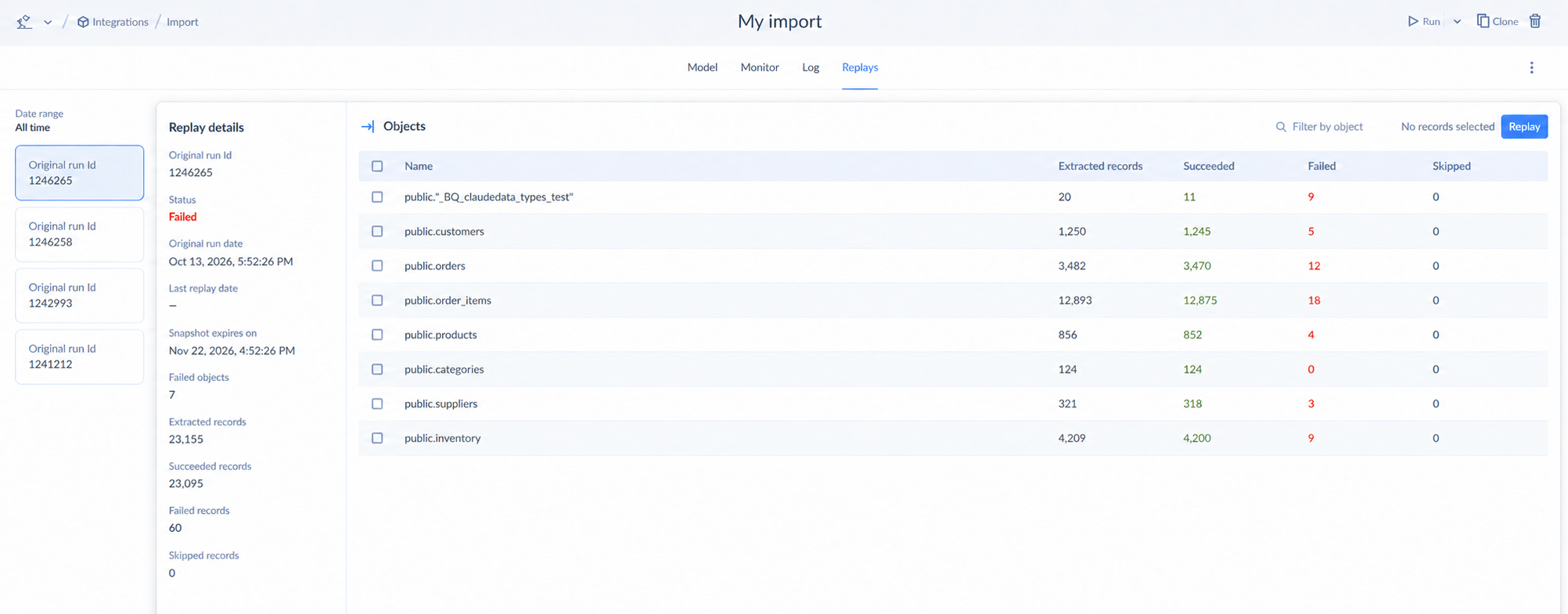
Task: Check the public.categories row checkbox
Action: click(x=377, y=369)
